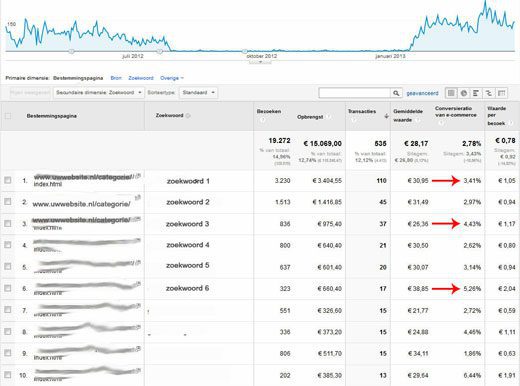This screenshot has height=386, width=520.
Task: Open row 1 landing page external link icon
Action: point(138,175)
